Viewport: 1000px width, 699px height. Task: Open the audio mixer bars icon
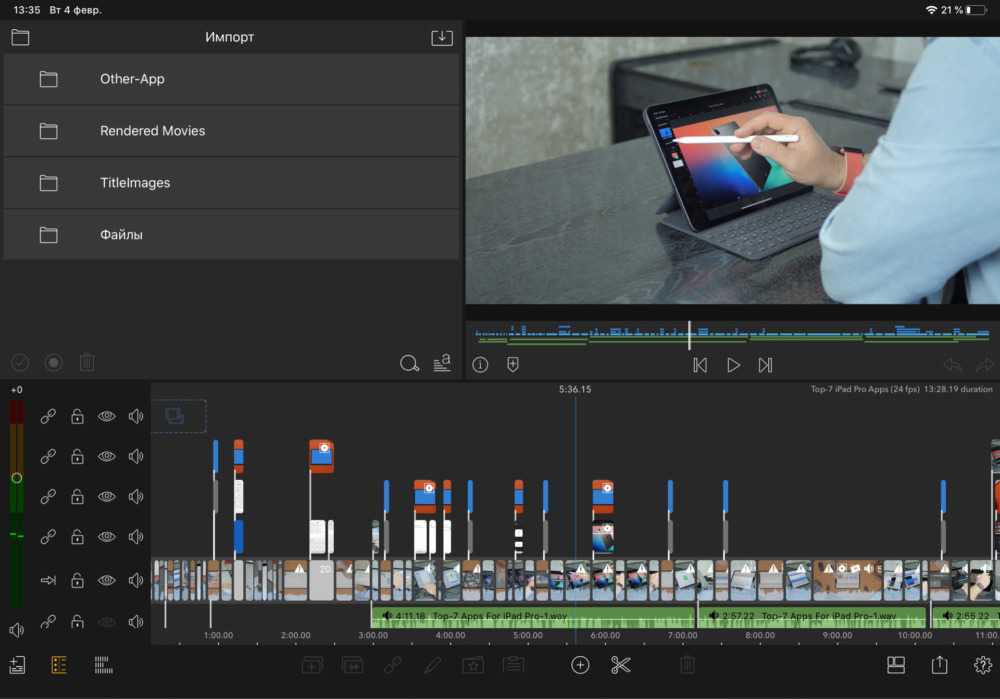point(102,665)
